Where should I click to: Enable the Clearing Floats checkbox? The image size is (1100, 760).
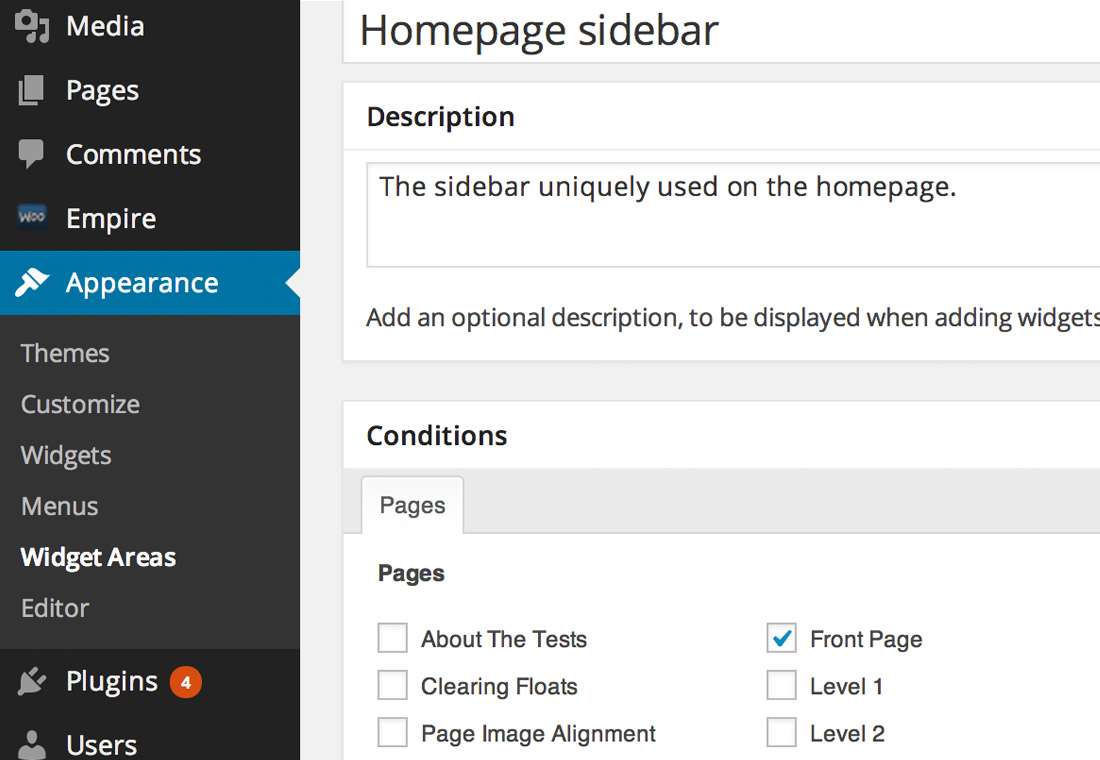click(393, 686)
